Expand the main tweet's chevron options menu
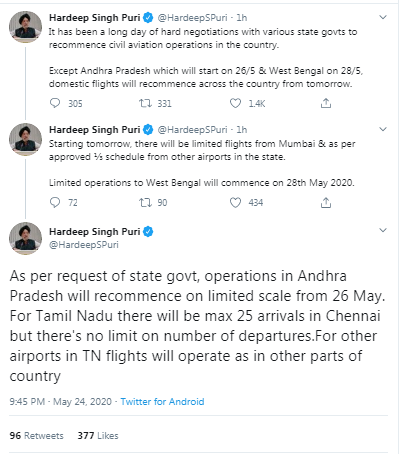This screenshot has height=454, width=401. (x=383, y=230)
